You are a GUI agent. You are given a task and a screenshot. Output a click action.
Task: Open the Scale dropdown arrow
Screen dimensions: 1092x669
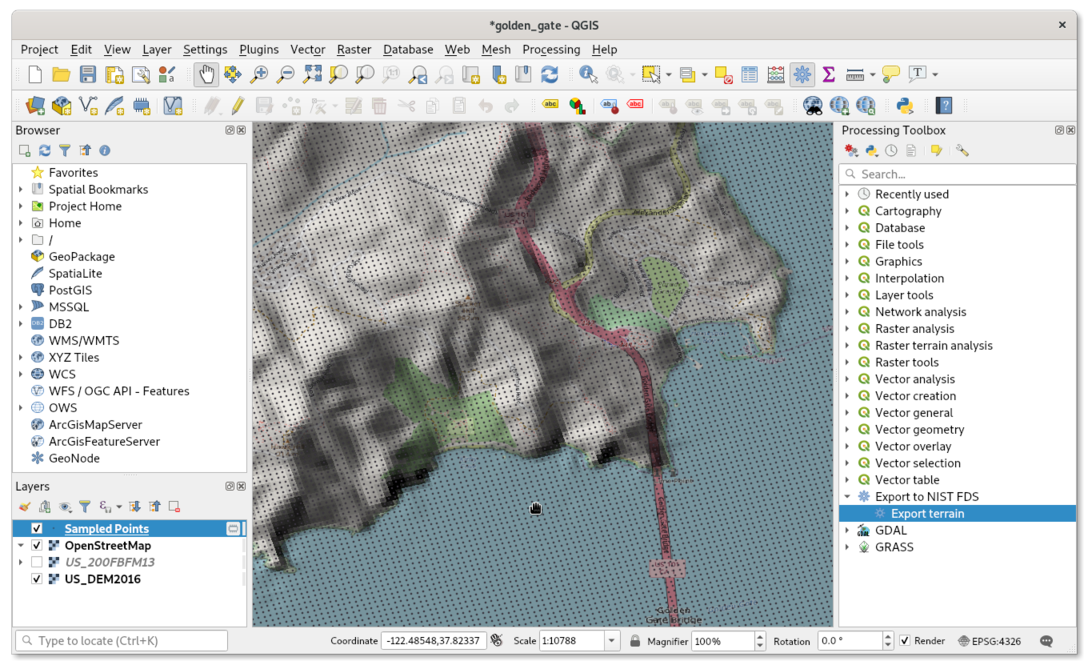coord(611,640)
